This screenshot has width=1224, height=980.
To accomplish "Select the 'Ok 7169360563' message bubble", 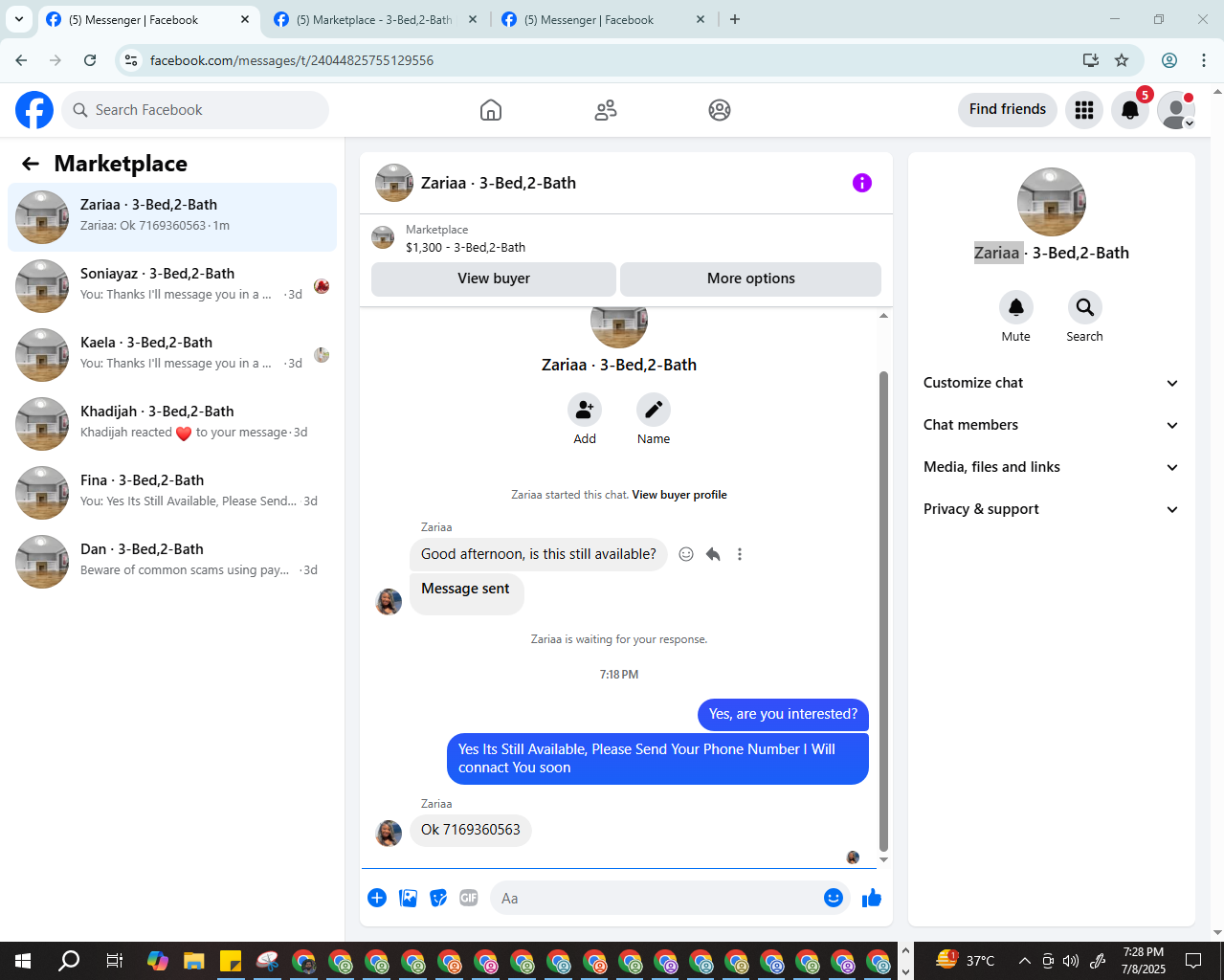I will [471, 830].
